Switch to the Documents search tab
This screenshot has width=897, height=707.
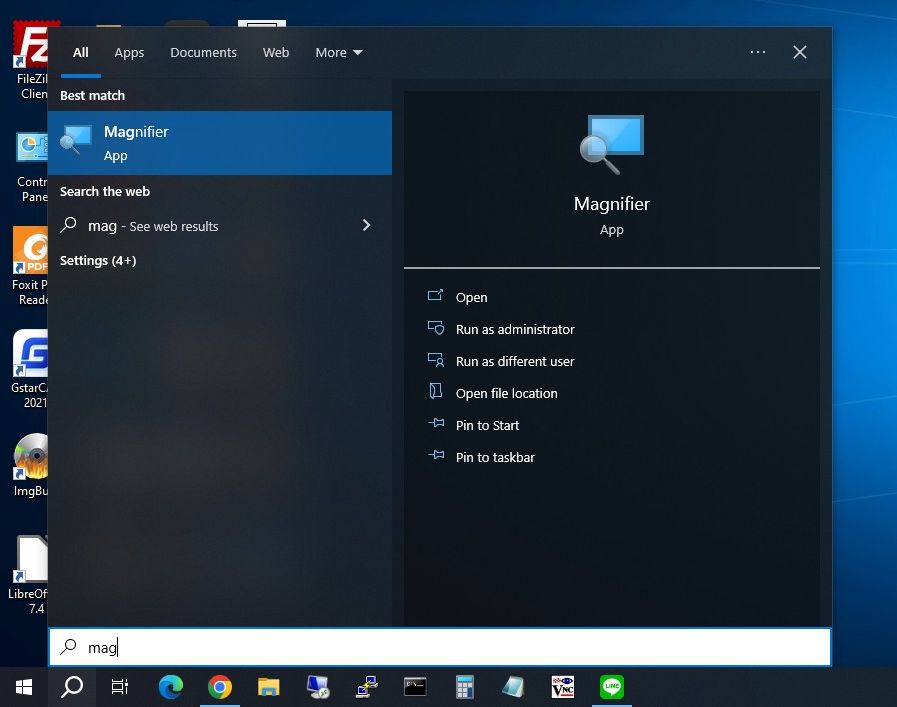(203, 53)
